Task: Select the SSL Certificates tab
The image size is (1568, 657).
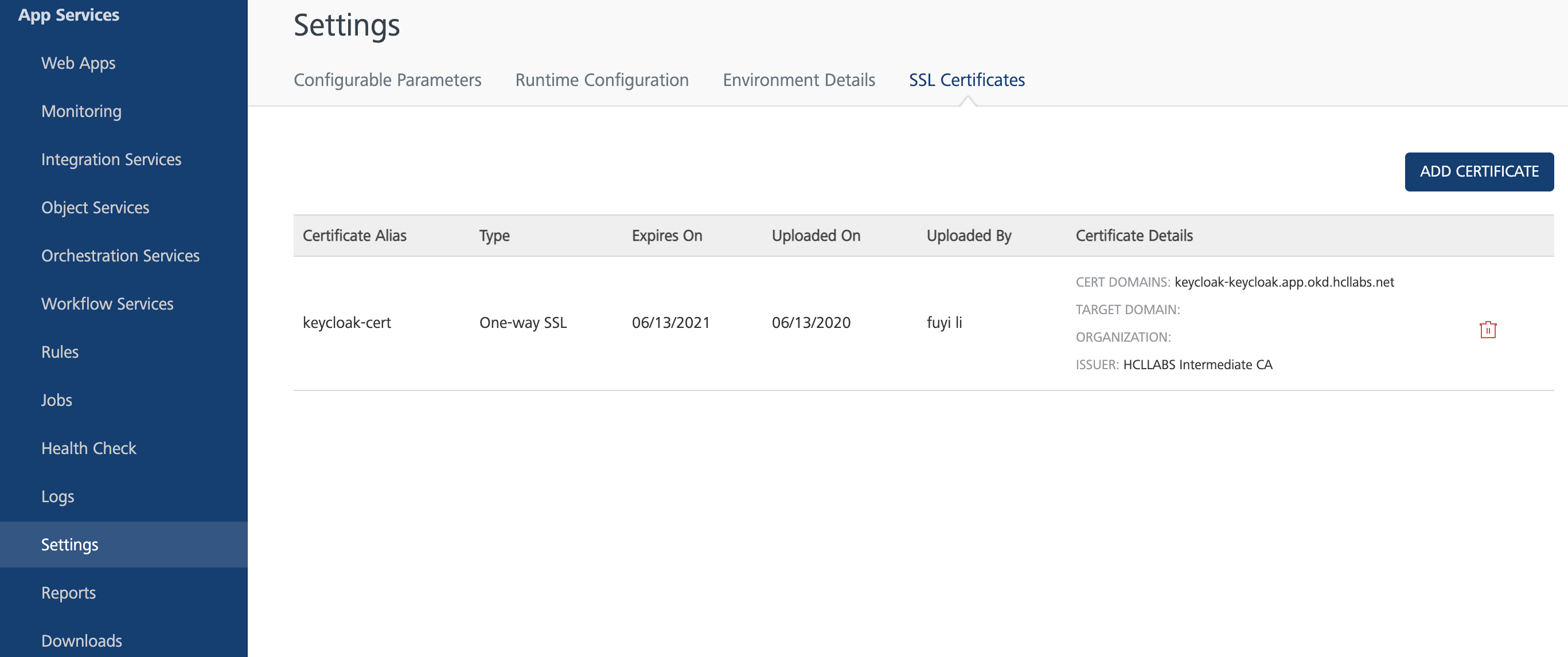Action: click(x=966, y=80)
